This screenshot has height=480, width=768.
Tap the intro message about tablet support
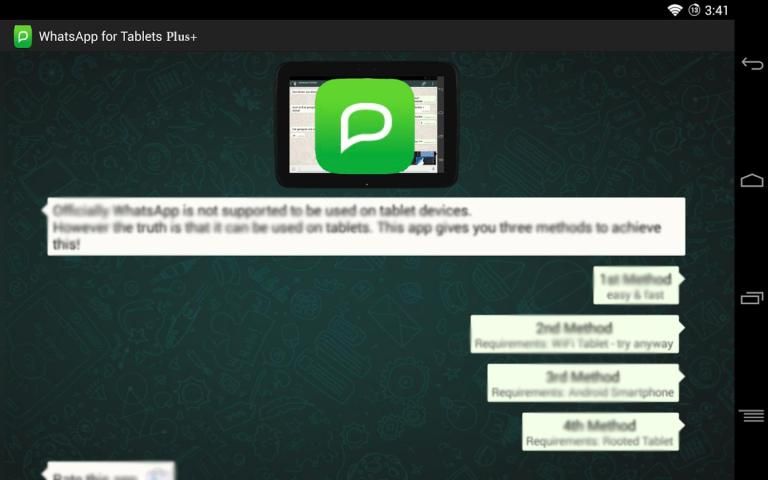coord(365,226)
